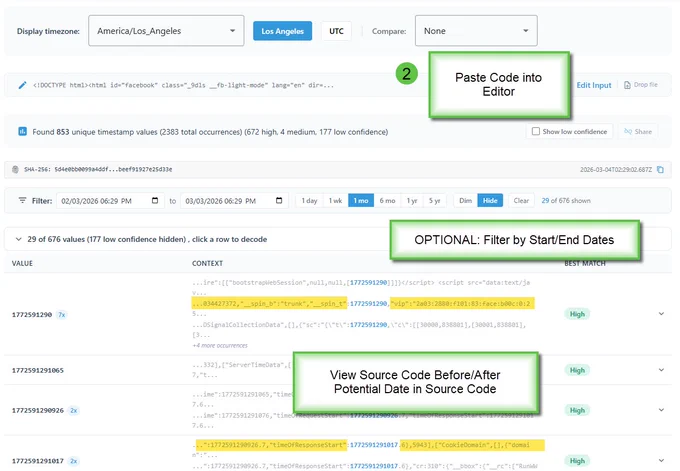
Task: Click the value 1772591290926
Action: click(38, 410)
